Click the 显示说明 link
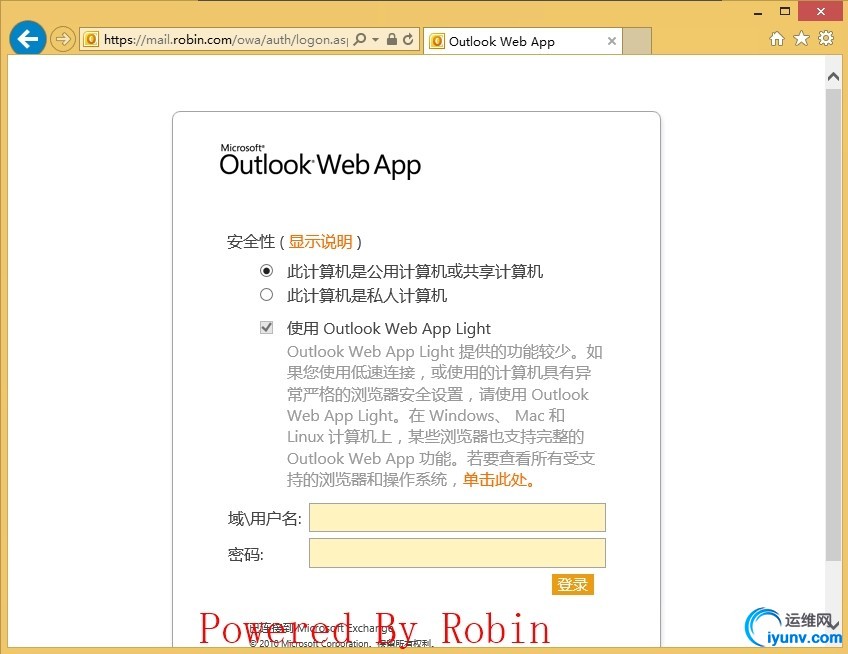Viewport: 848px width, 654px height. pyautogui.click(x=320, y=241)
